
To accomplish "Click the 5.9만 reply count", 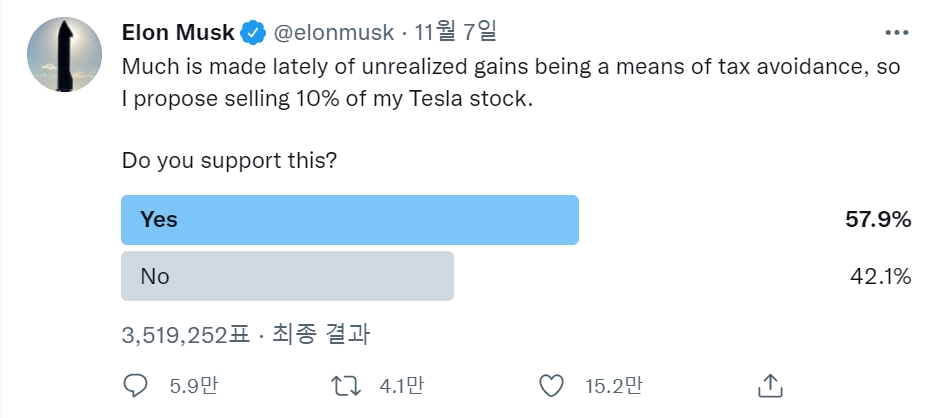I will click(x=194, y=386).
